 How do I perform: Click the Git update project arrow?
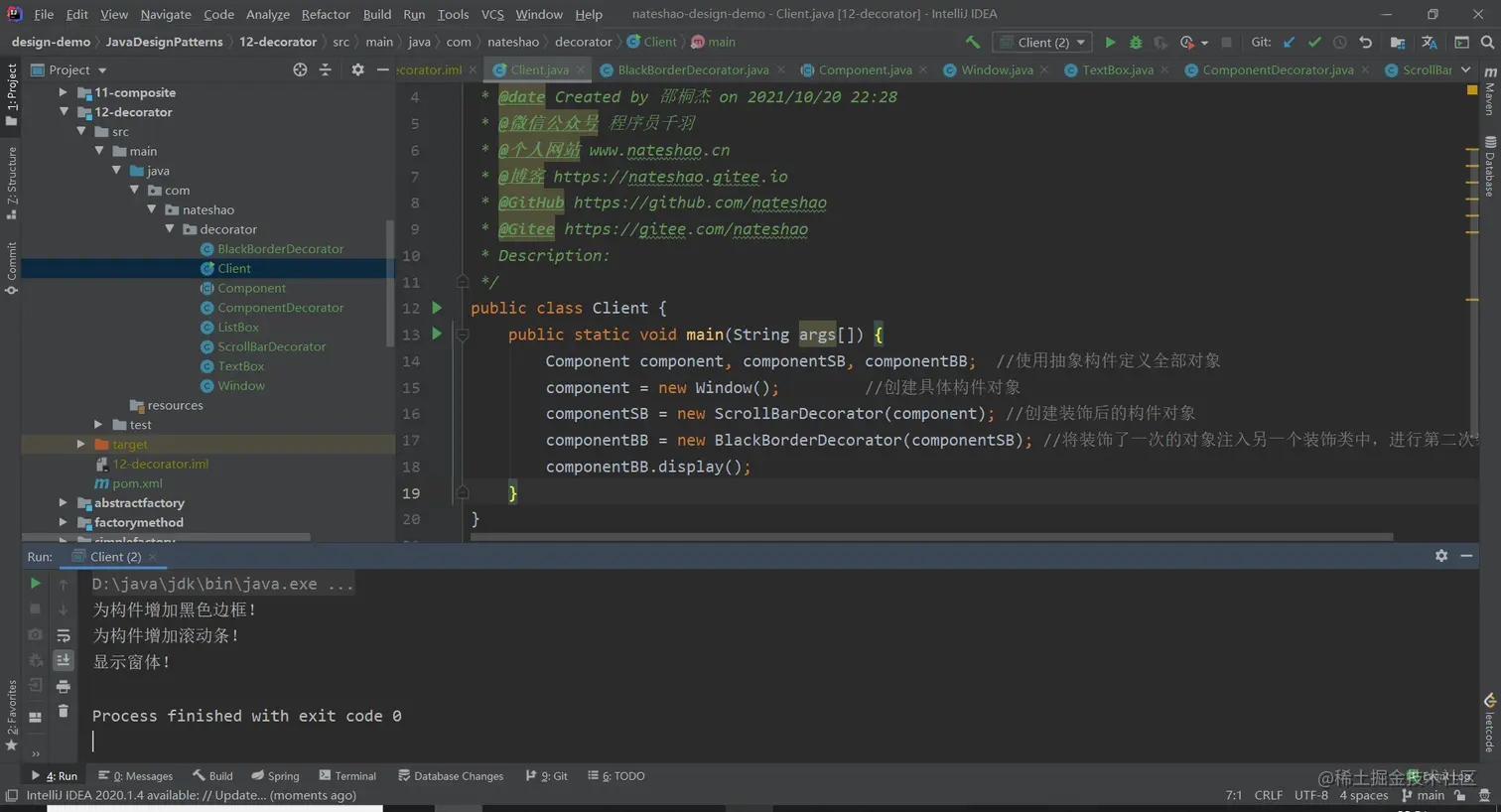(1289, 42)
